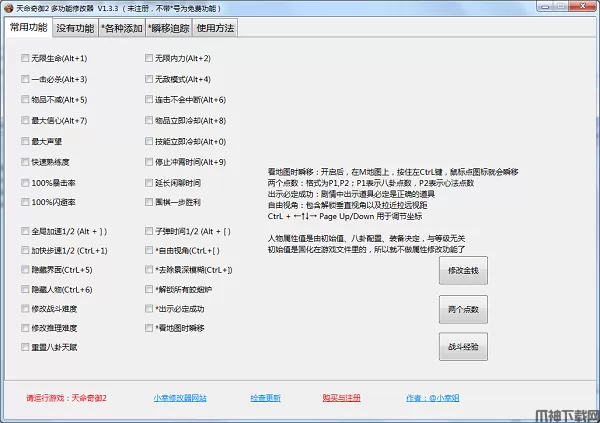Click the trainer app icon in title bar
The height and width of the screenshot is (423, 600).
click(x=8, y=8)
